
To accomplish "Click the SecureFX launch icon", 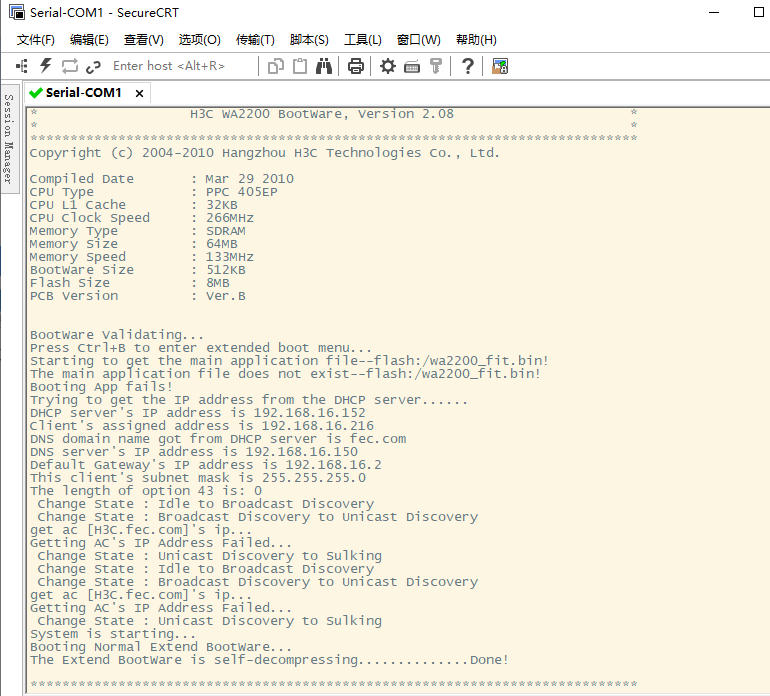I will coord(500,66).
